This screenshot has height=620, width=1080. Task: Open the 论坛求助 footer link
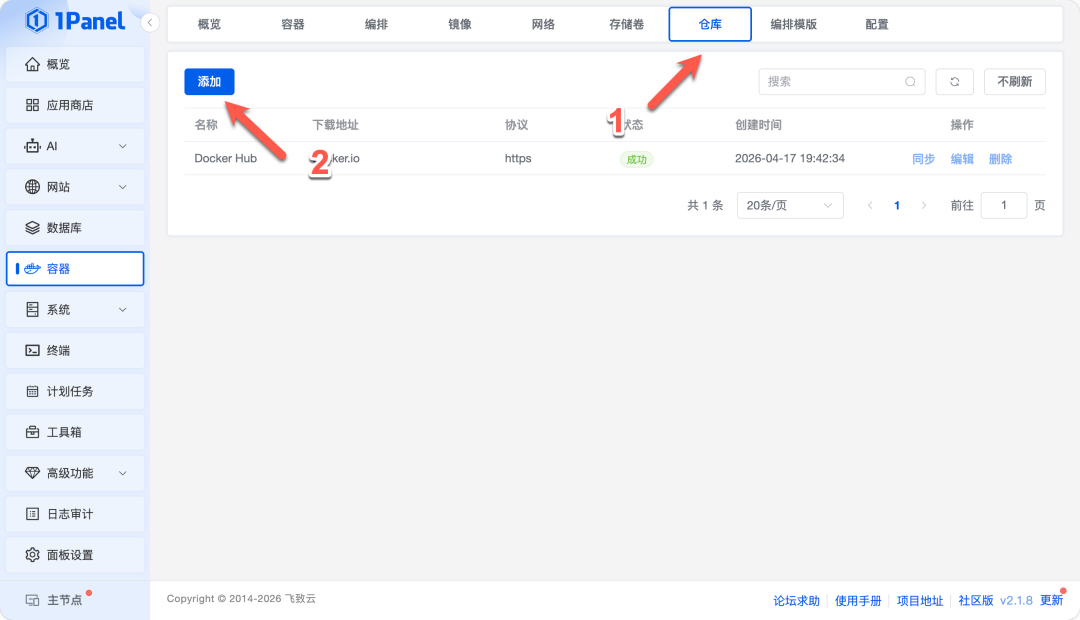click(x=796, y=600)
